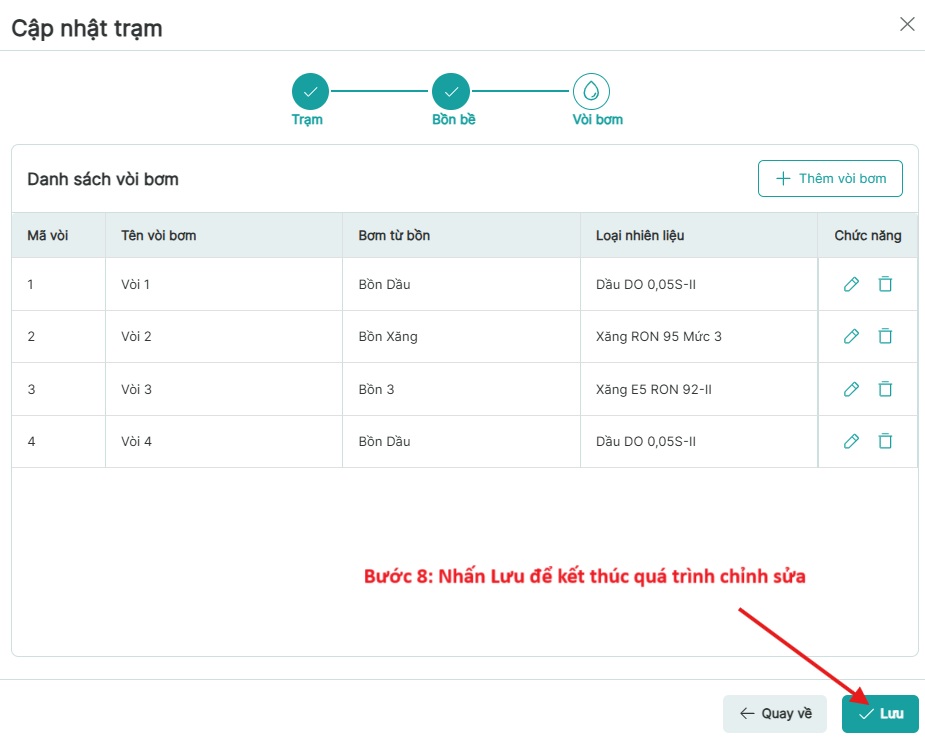Edit Vòi 1 with pencil icon
The width and height of the screenshot is (925, 742).
click(851, 284)
